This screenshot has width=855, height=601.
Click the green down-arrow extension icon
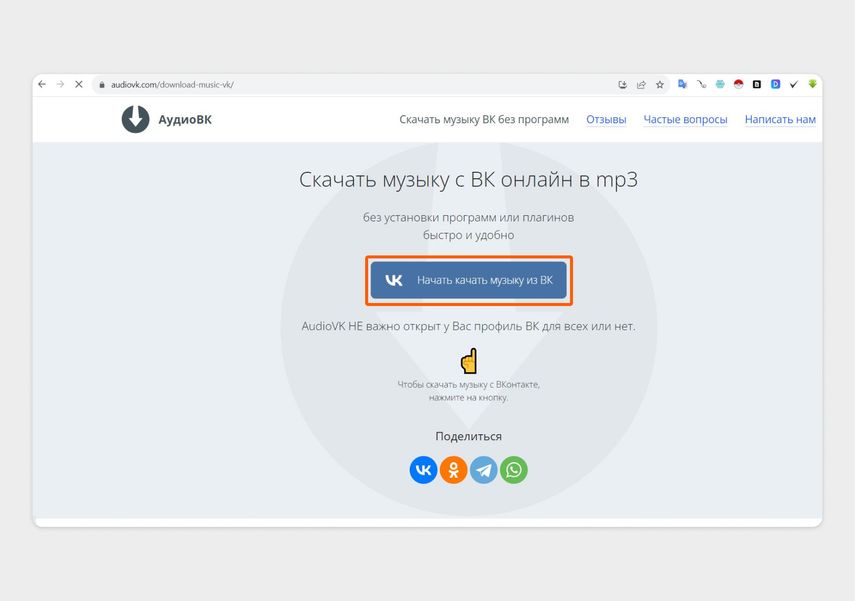point(812,84)
